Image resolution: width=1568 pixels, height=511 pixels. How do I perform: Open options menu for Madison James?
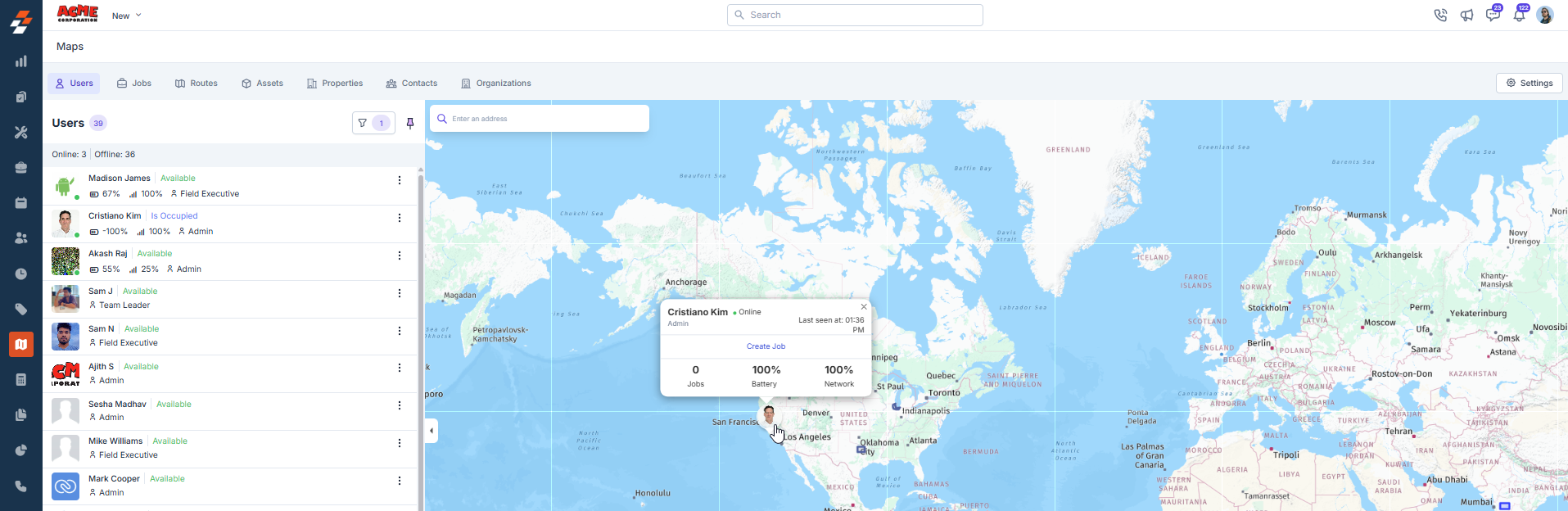(x=400, y=180)
